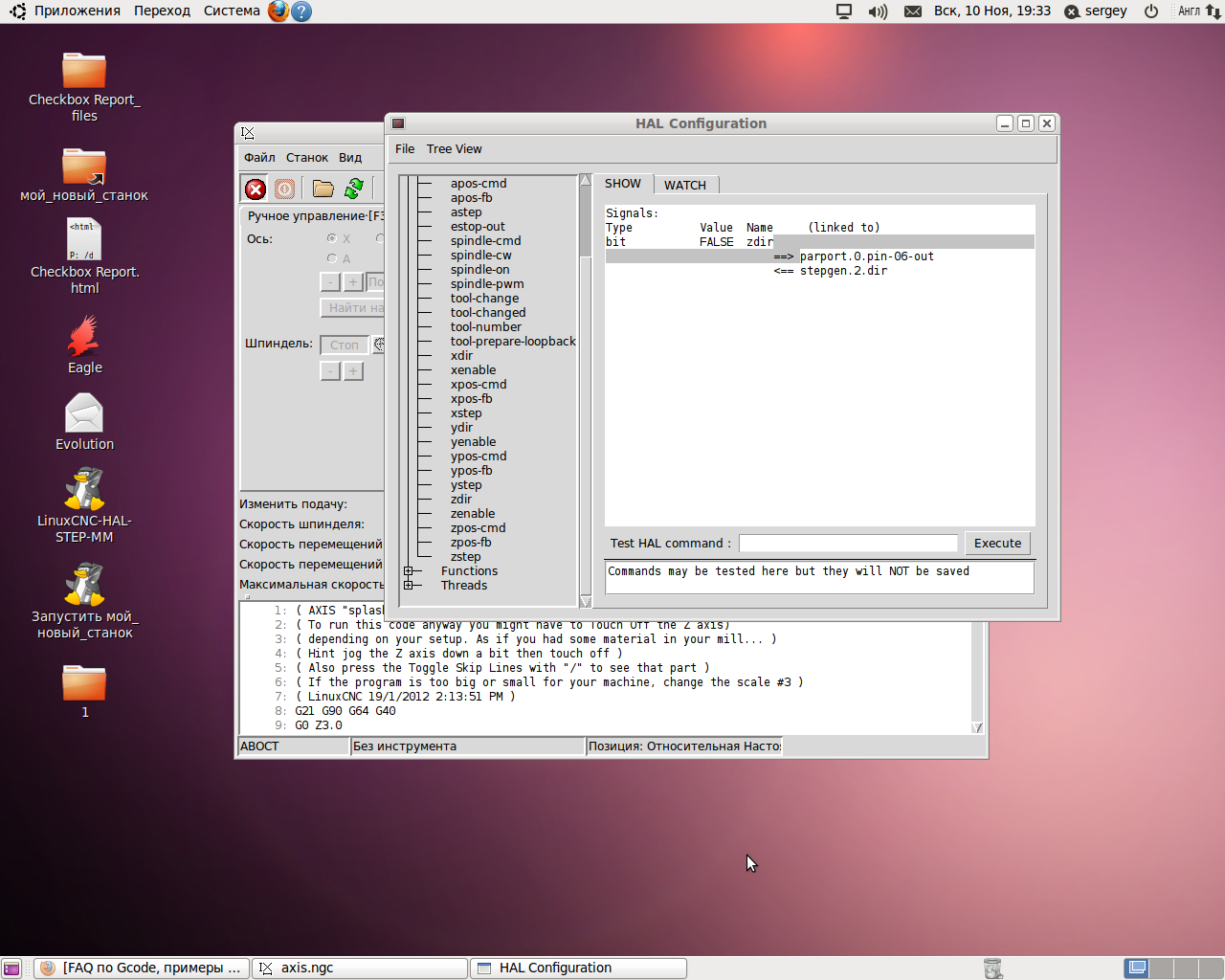Switch the workspace using the bottom-right pager
This screenshot has width=1225, height=980.
tap(1171, 969)
